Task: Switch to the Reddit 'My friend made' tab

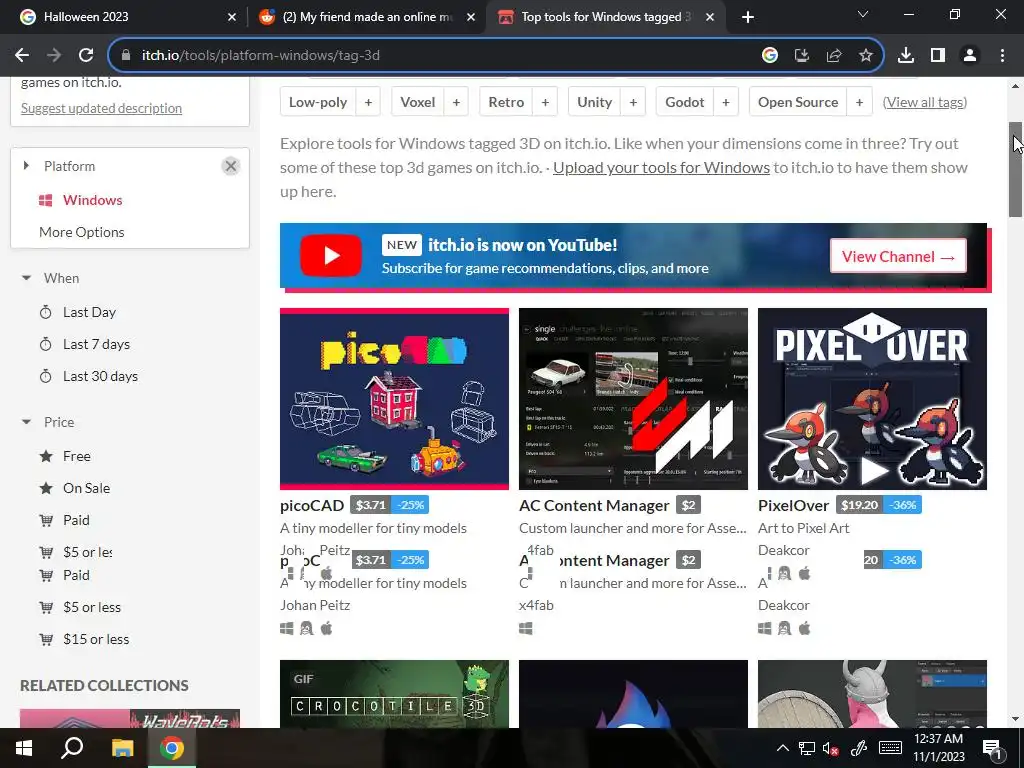Action: click(366, 17)
